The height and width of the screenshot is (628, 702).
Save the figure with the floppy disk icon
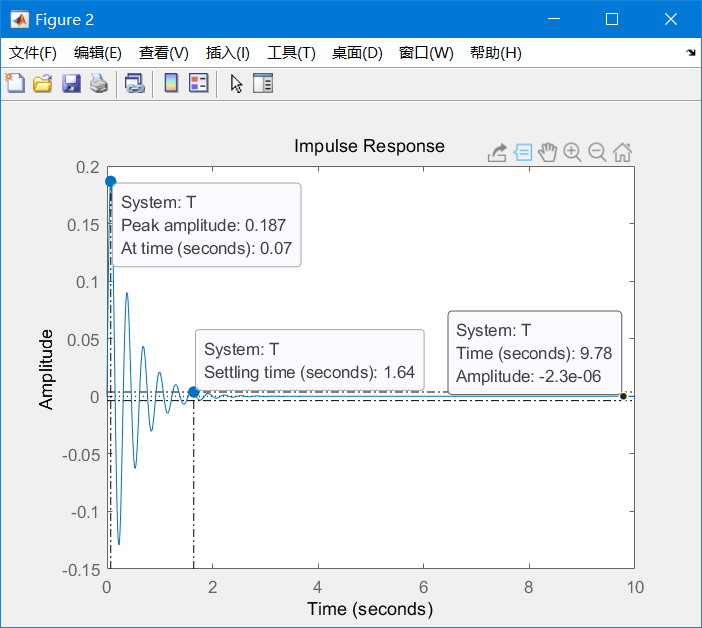tap(71, 83)
